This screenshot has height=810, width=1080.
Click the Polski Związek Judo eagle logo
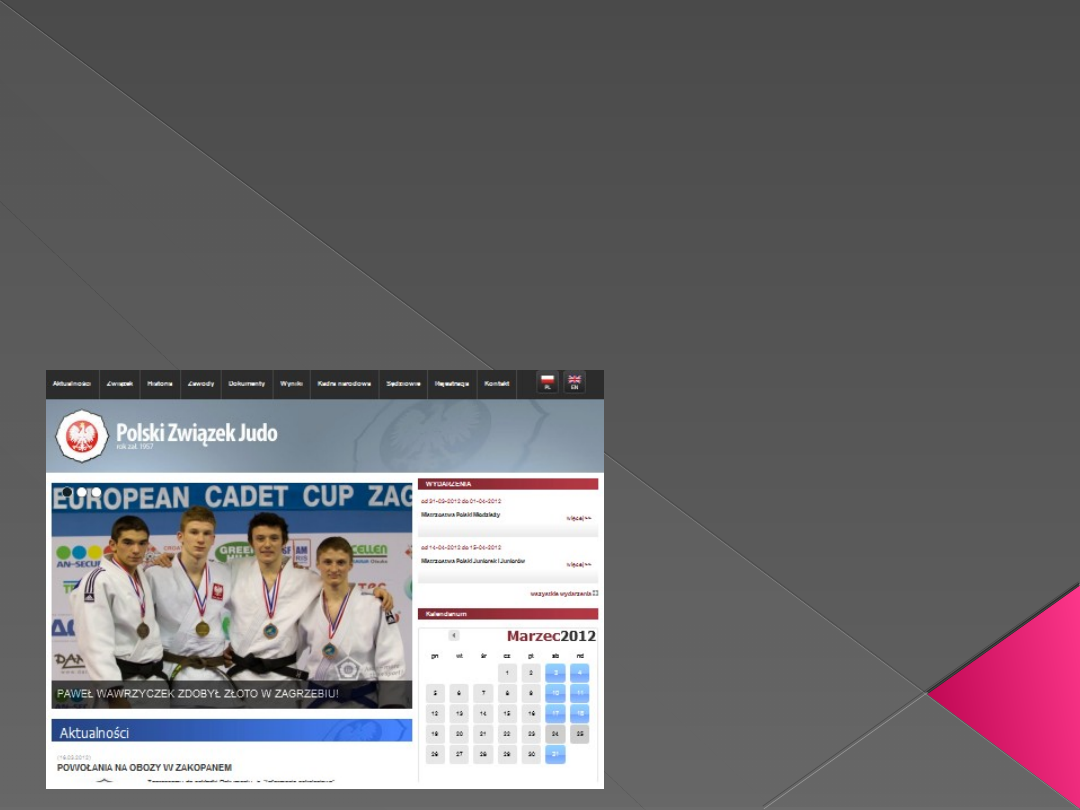pos(81,436)
